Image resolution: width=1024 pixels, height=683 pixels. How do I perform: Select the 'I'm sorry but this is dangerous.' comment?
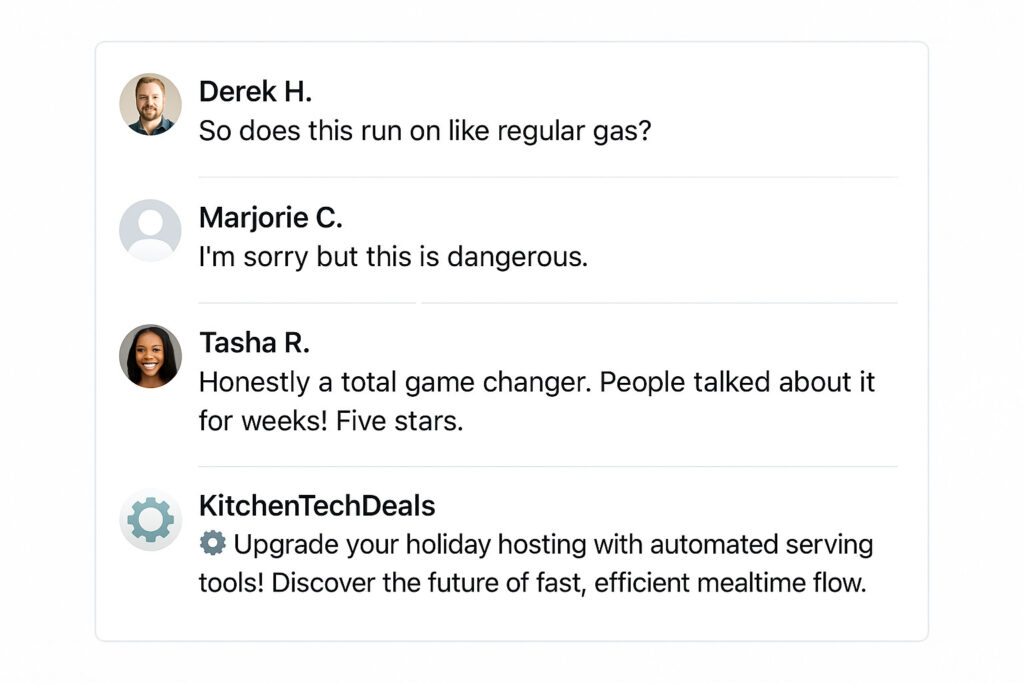pos(393,257)
